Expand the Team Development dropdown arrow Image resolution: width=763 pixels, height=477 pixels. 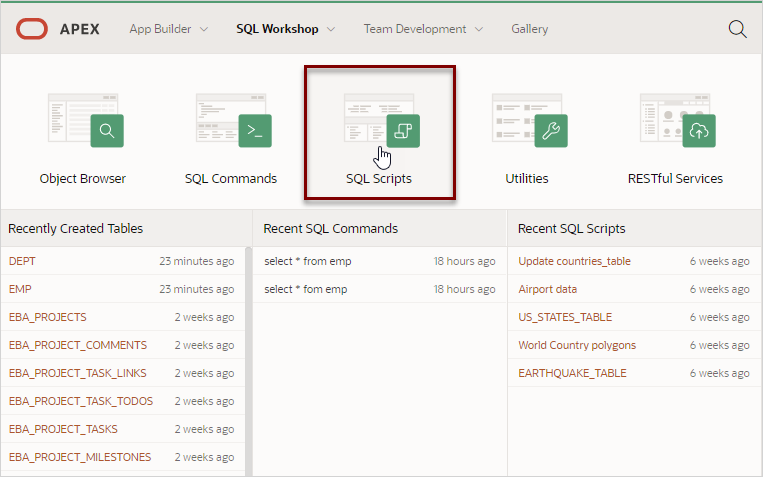479,29
